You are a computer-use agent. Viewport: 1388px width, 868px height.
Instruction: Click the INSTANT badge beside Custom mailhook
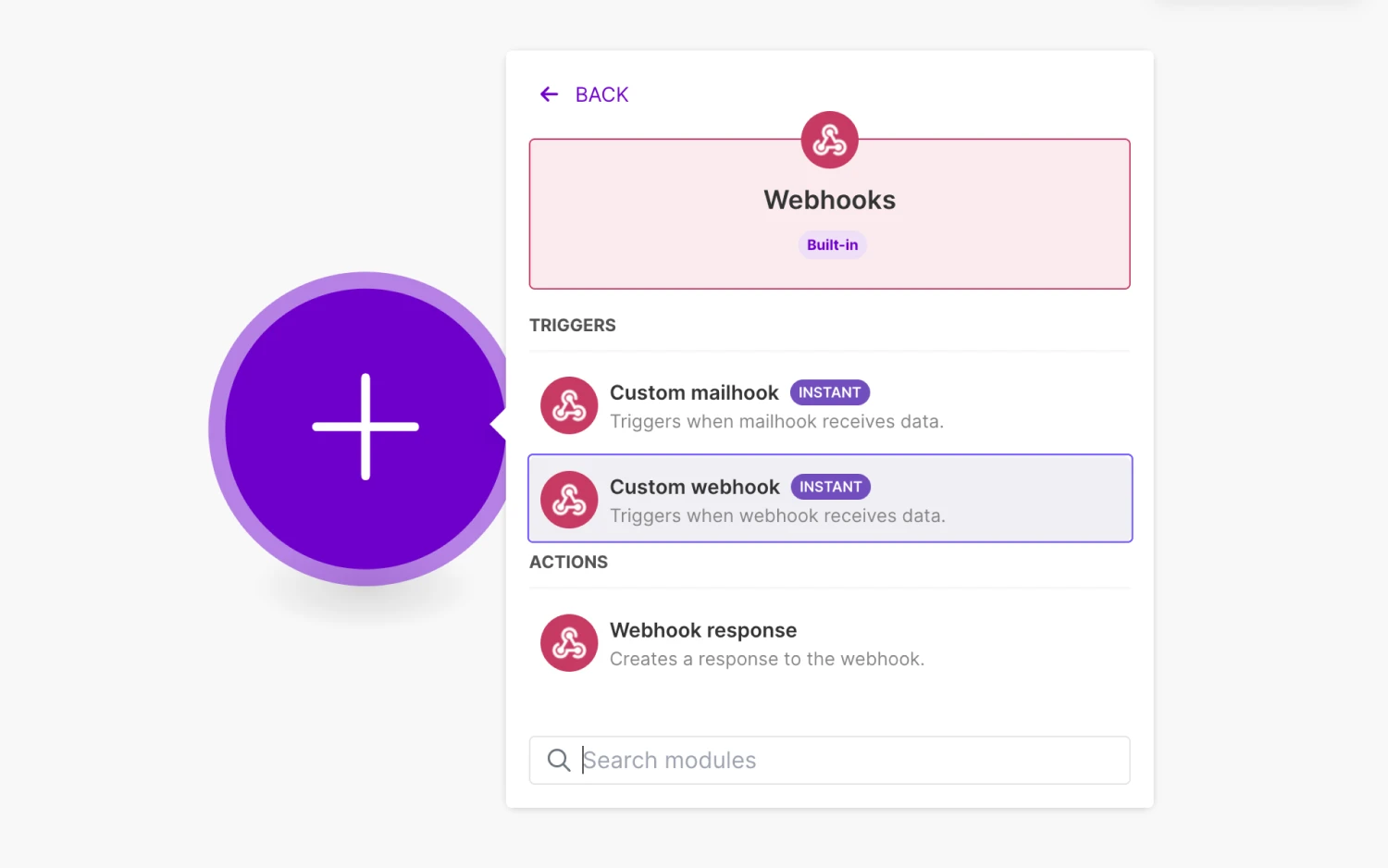pyautogui.click(x=830, y=392)
